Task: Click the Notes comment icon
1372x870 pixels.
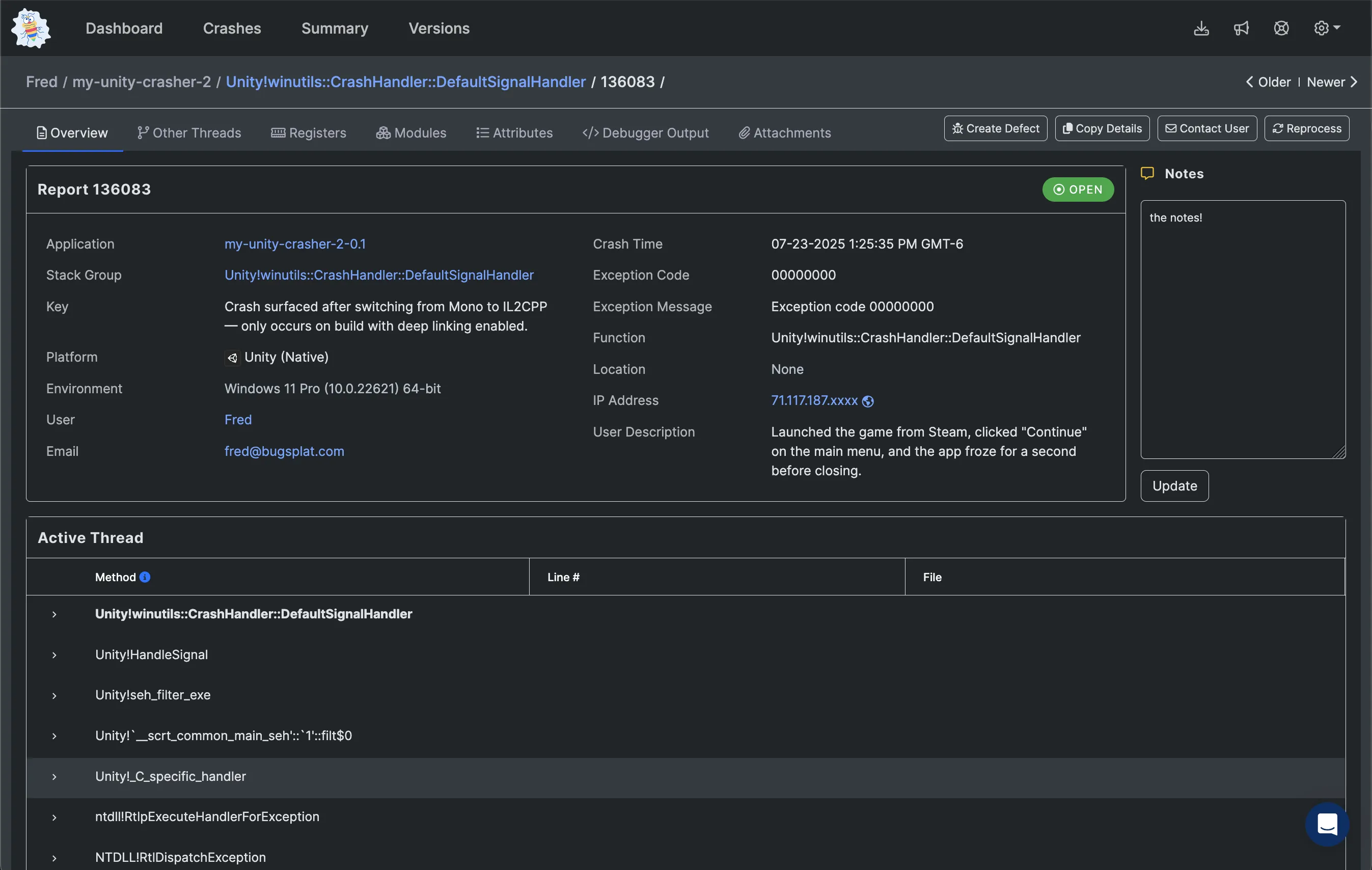Action: point(1147,173)
